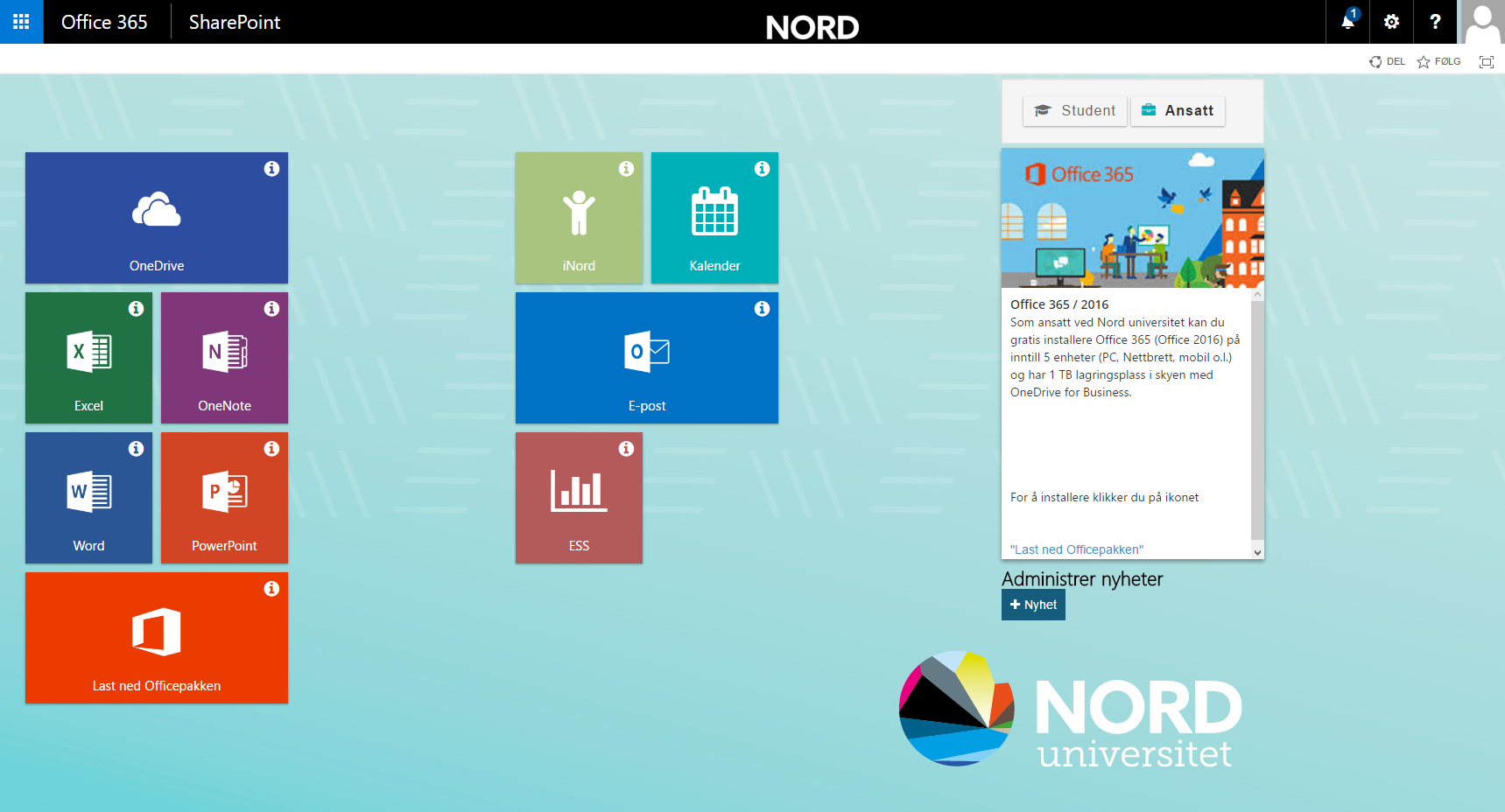Image resolution: width=1505 pixels, height=812 pixels.
Task: Open the settings gear menu
Action: click(1391, 22)
